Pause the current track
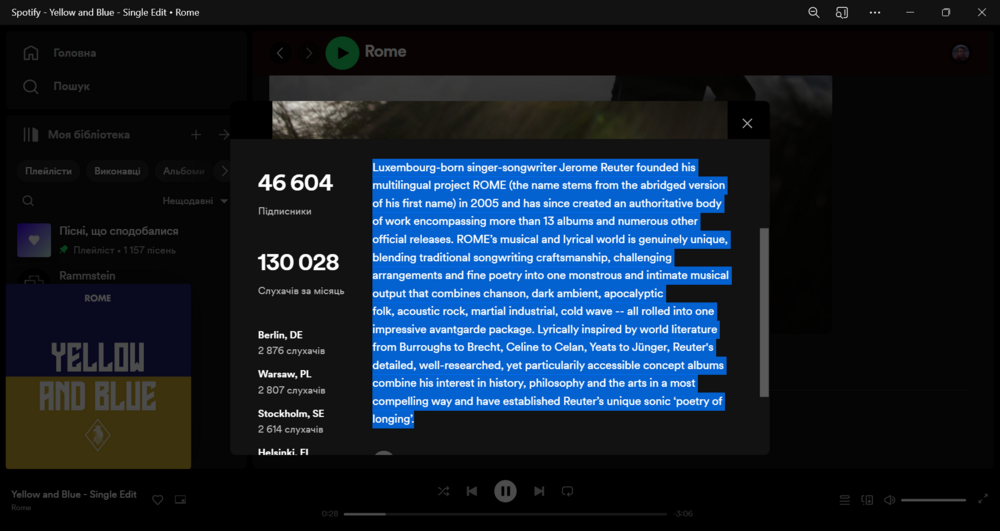Image resolution: width=1000 pixels, height=531 pixels. pyautogui.click(x=505, y=491)
